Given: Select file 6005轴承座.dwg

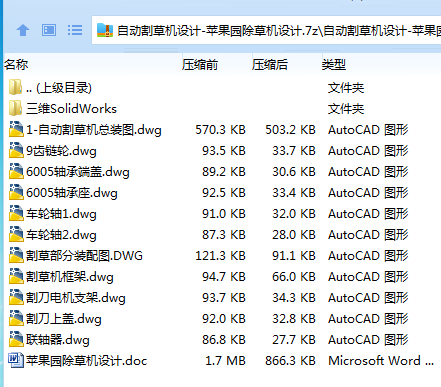Looking at the screenshot, I should [x=72, y=193].
